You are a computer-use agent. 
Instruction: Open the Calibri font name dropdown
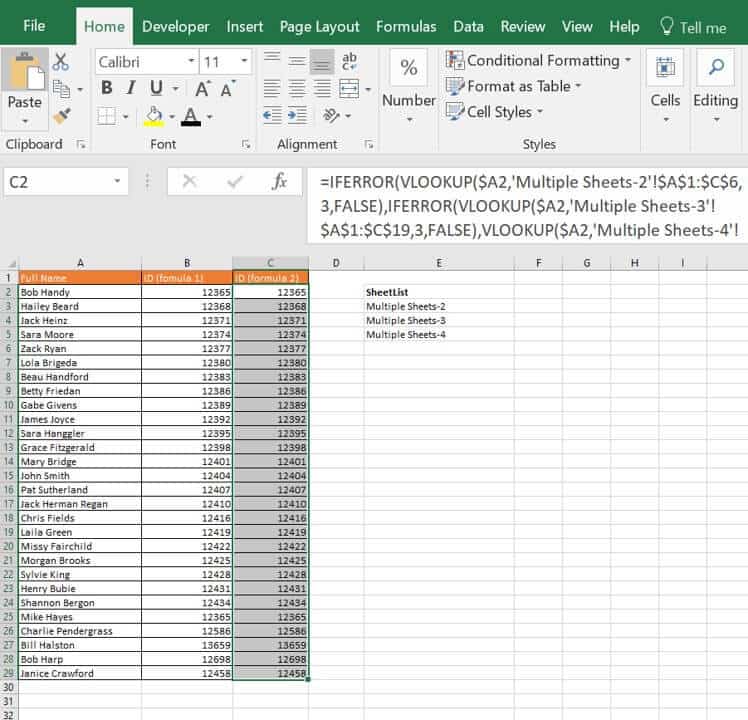(191, 62)
